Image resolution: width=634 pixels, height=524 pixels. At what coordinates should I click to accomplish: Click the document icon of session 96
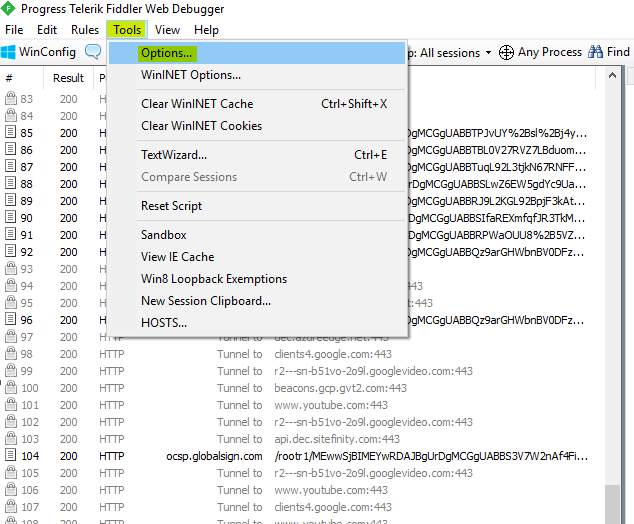[x=11, y=319]
